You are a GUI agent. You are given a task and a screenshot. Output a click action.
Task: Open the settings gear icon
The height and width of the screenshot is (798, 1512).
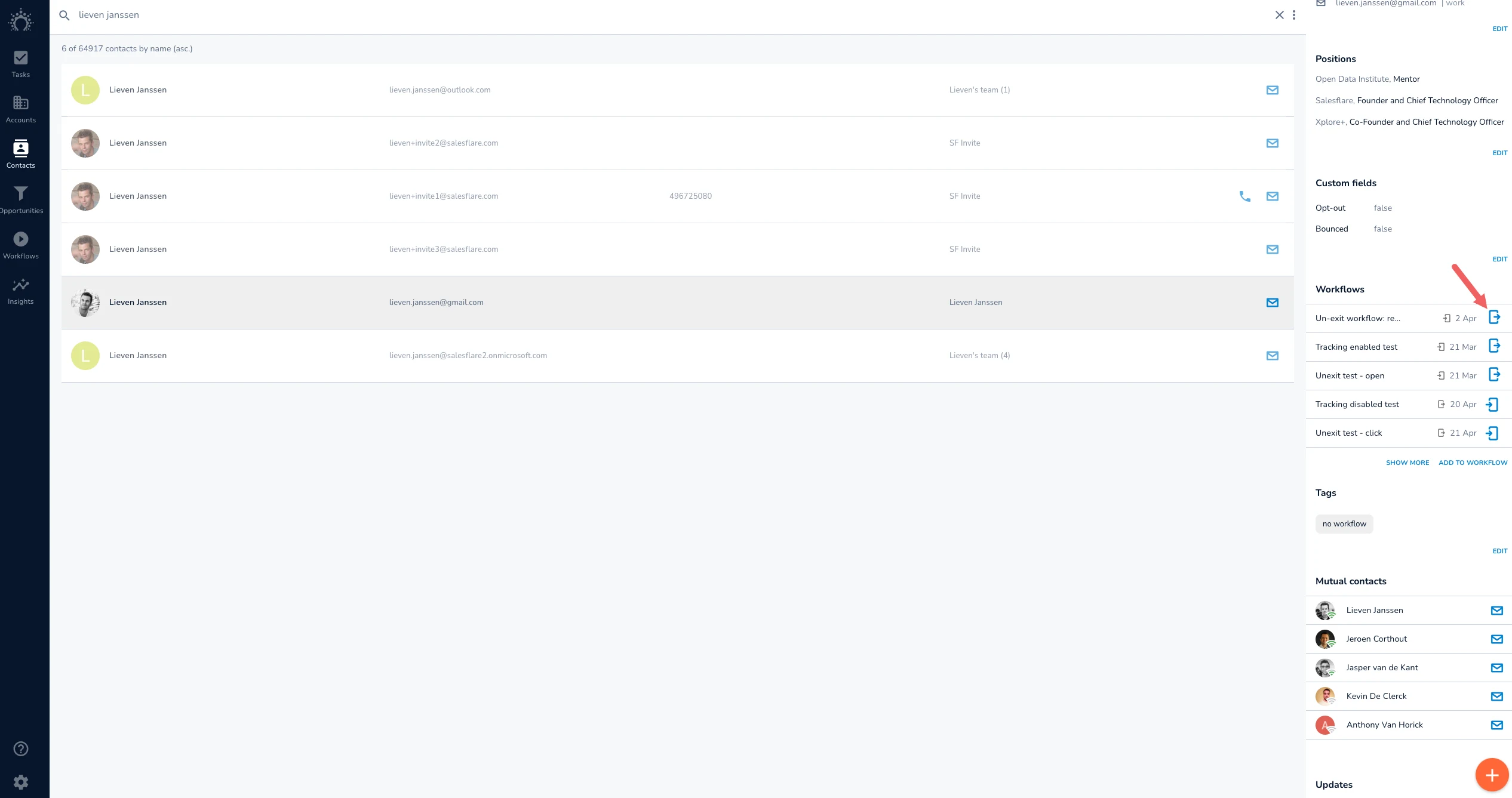(21, 782)
